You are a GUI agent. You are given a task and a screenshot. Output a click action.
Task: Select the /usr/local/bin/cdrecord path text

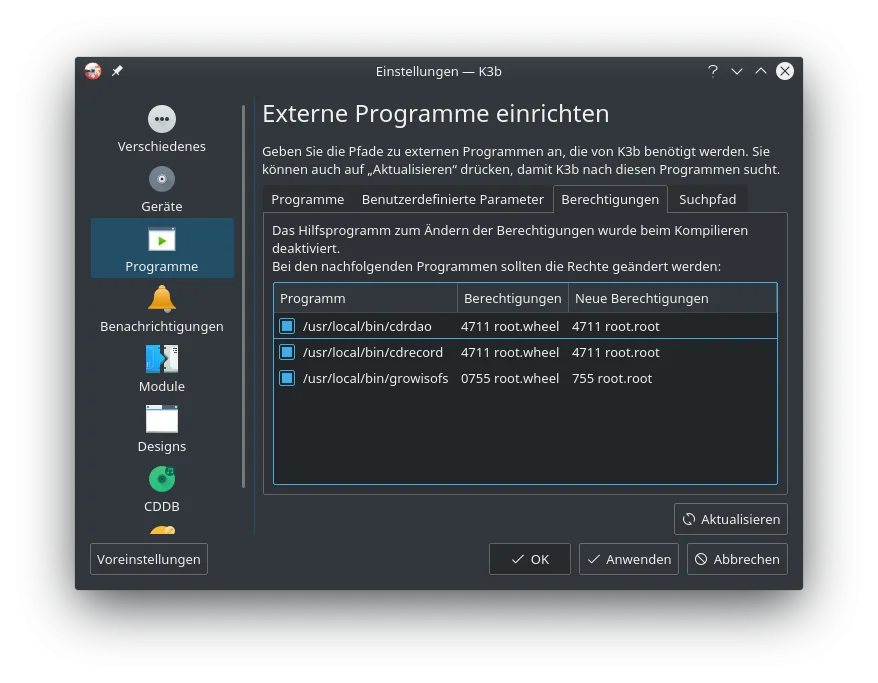click(373, 352)
